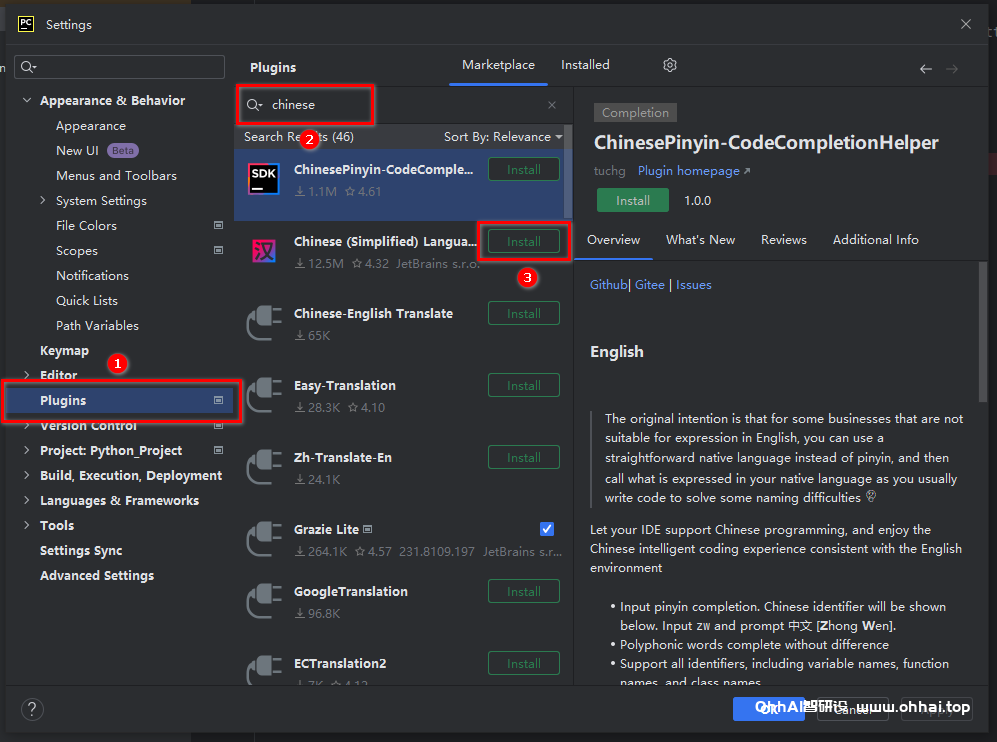Open the help question mark icon
The width and height of the screenshot is (997, 742).
click(x=32, y=708)
